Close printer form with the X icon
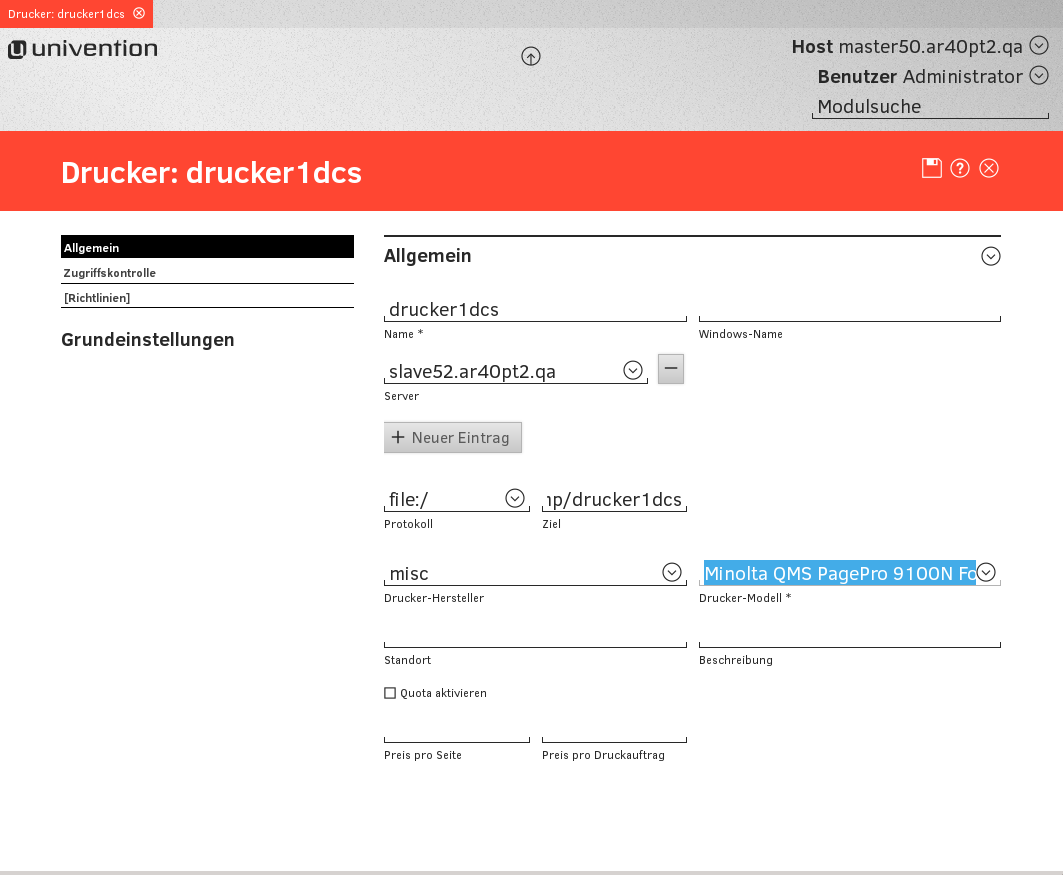Image resolution: width=1063 pixels, height=875 pixels. tap(989, 168)
